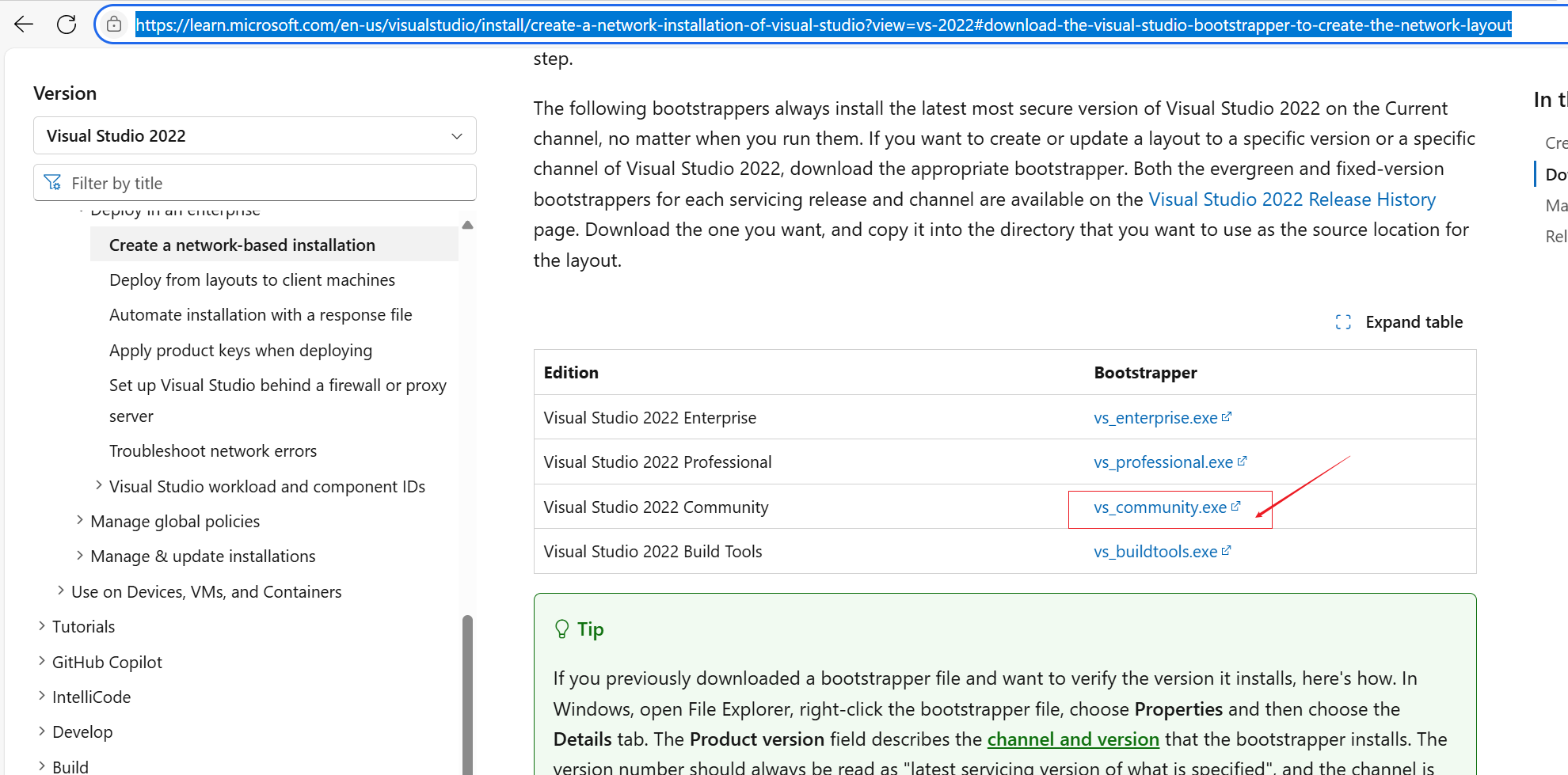Screen dimensions: 1568x775
Task: Download vs_professional.exe bootstrapper
Action: click(x=1163, y=462)
